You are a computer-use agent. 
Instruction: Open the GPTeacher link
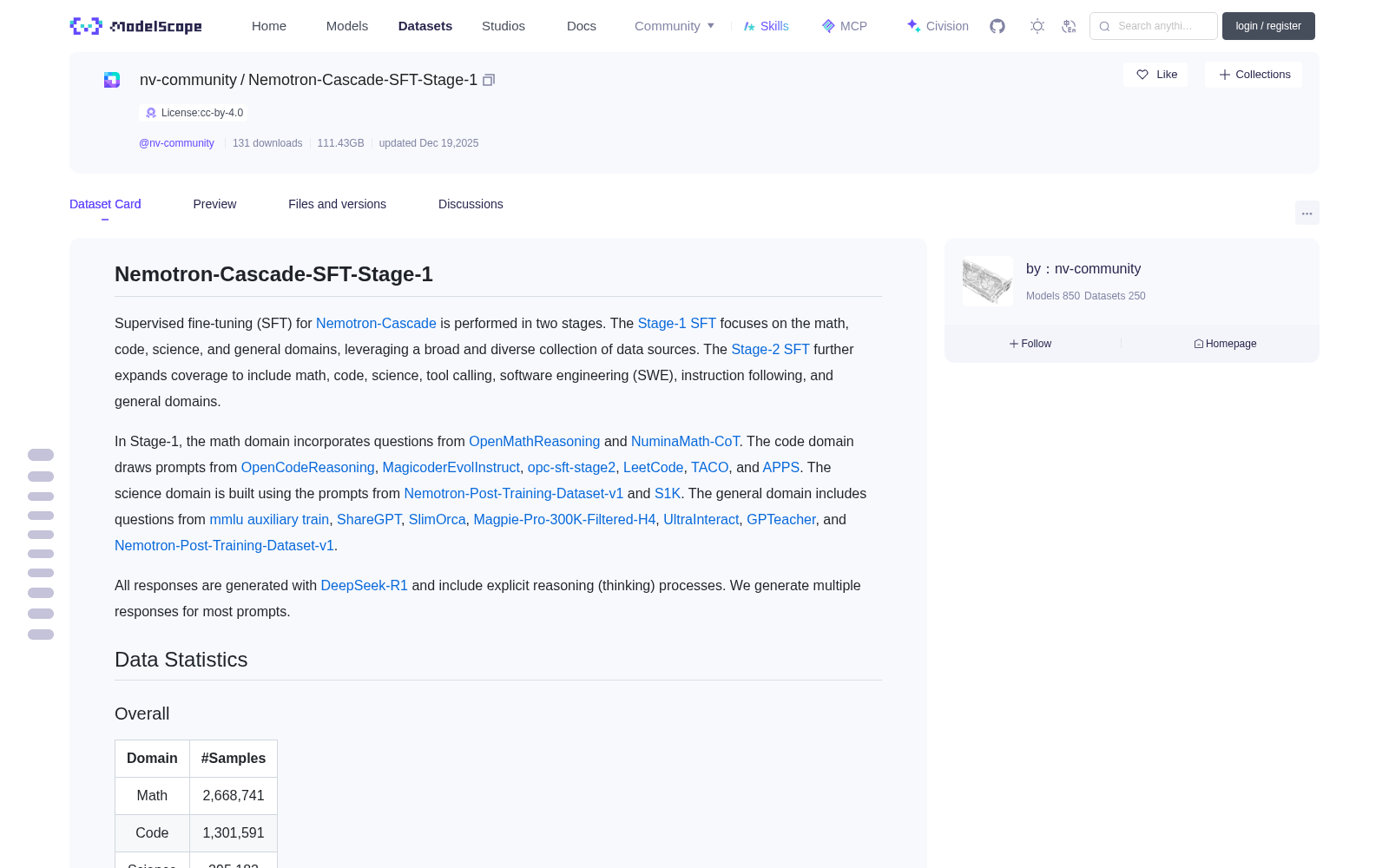pyautogui.click(x=780, y=519)
